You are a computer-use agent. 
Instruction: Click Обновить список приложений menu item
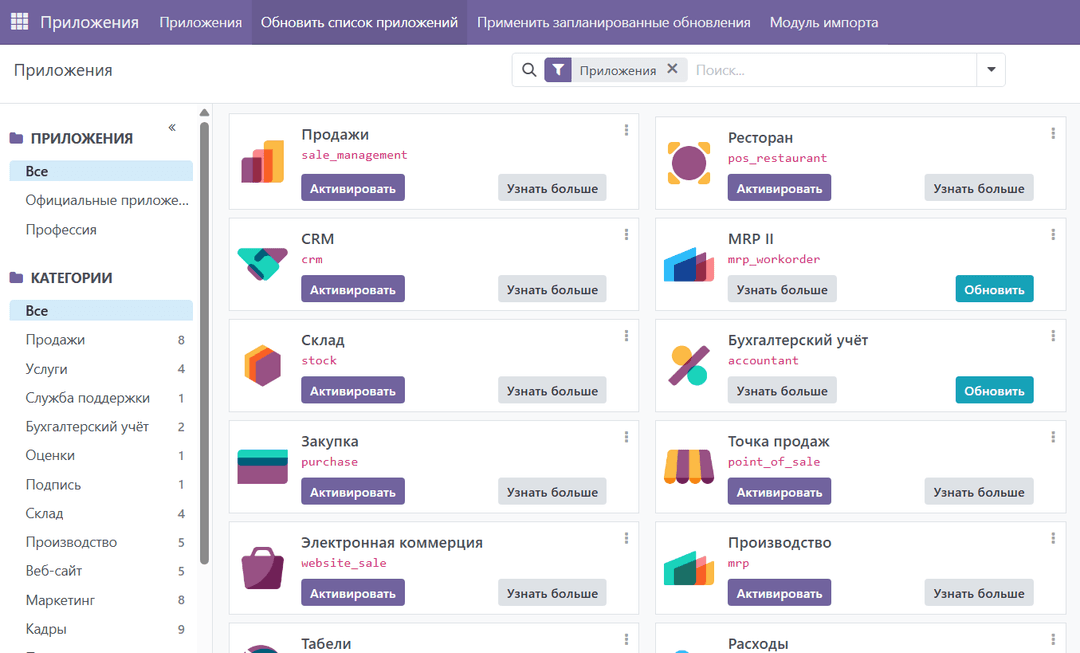[x=359, y=22]
